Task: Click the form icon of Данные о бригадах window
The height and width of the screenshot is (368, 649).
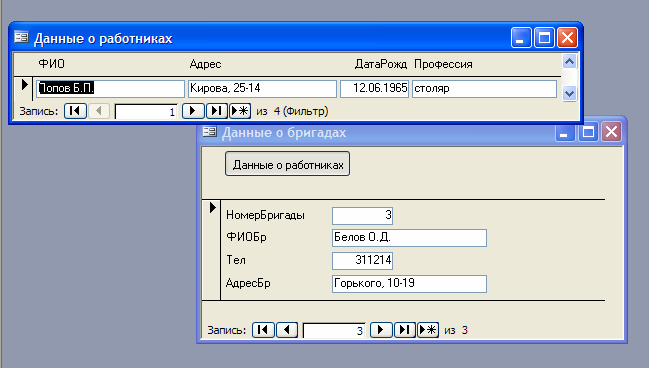Action: click(209, 132)
